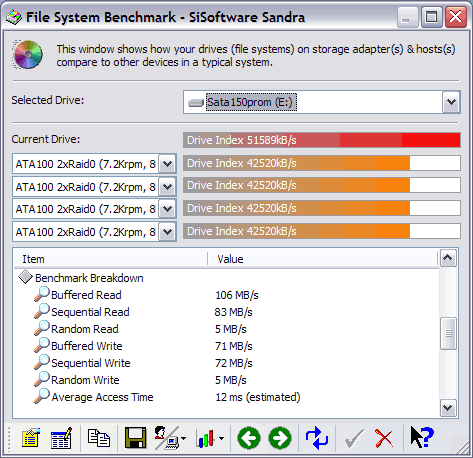The width and height of the screenshot is (473, 458).
Task: Go forward with the green right arrow
Action: coord(280,438)
